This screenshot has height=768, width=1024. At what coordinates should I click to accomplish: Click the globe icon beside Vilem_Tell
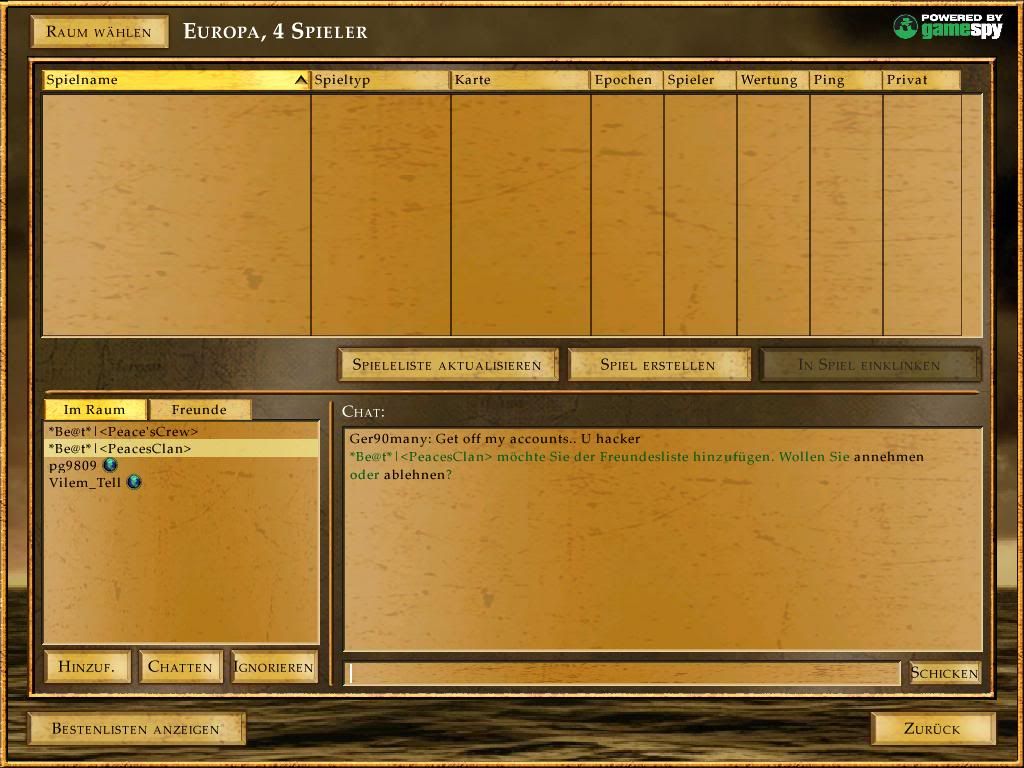(x=134, y=482)
